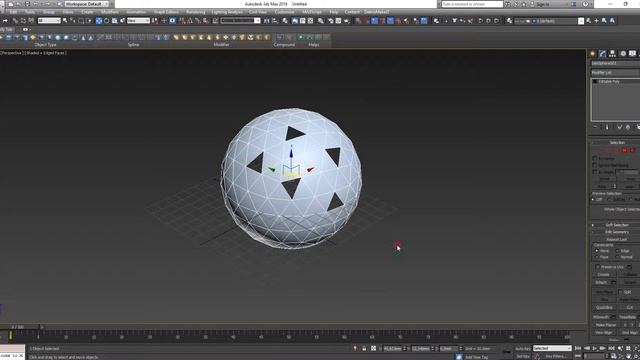Click the Make Planar button
The width and height of the screenshot is (640, 360).
(606, 325)
